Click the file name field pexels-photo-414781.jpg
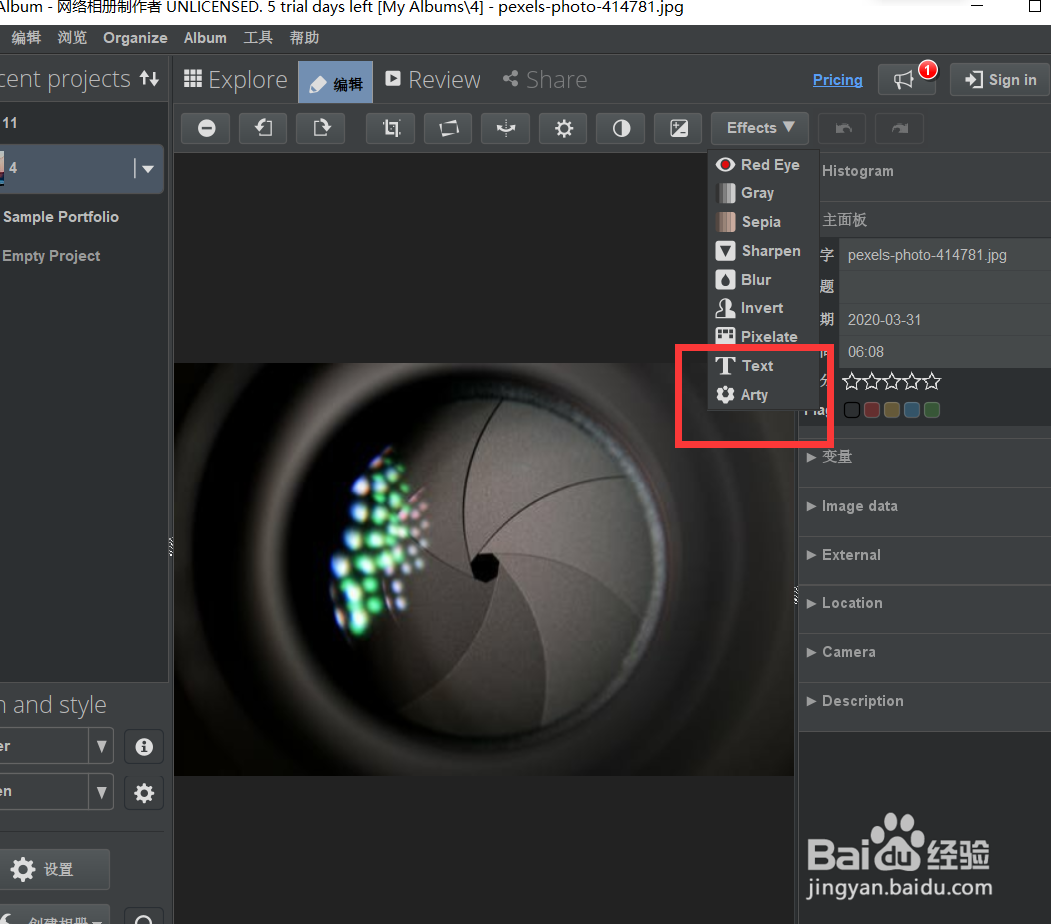 click(945, 255)
